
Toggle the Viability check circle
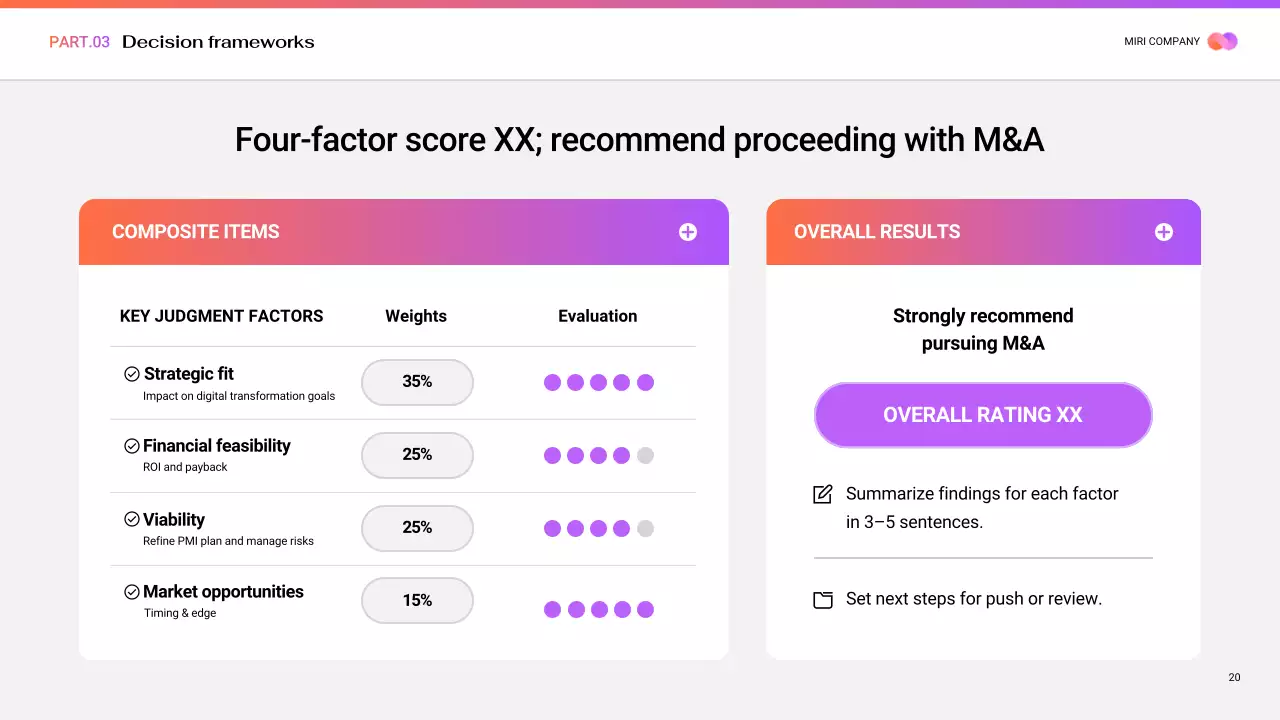coord(132,520)
